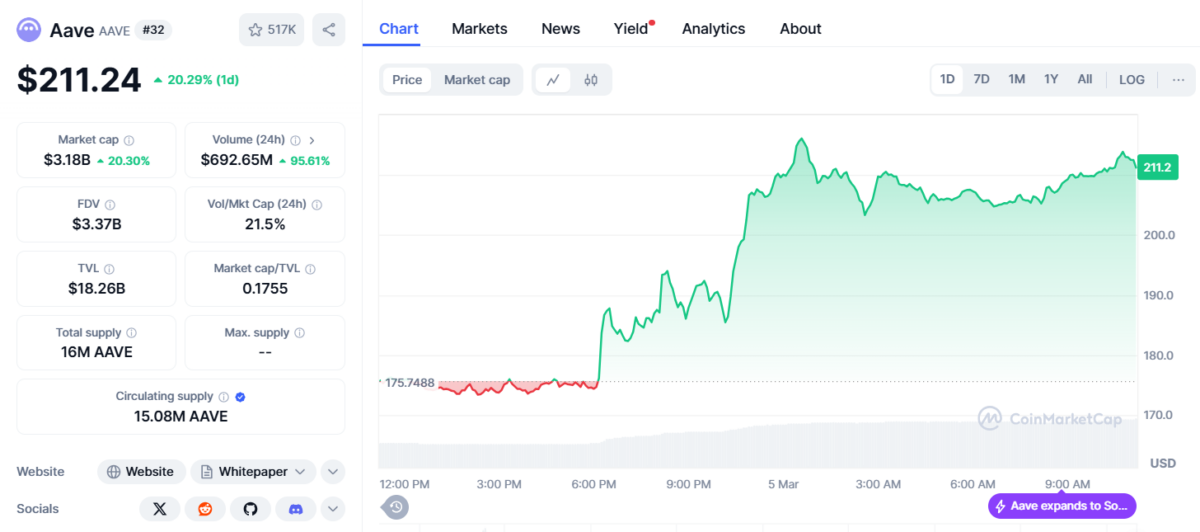1200x532 pixels.
Task: Click the 175.7488 opening price label
Action: (x=409, y=382)
